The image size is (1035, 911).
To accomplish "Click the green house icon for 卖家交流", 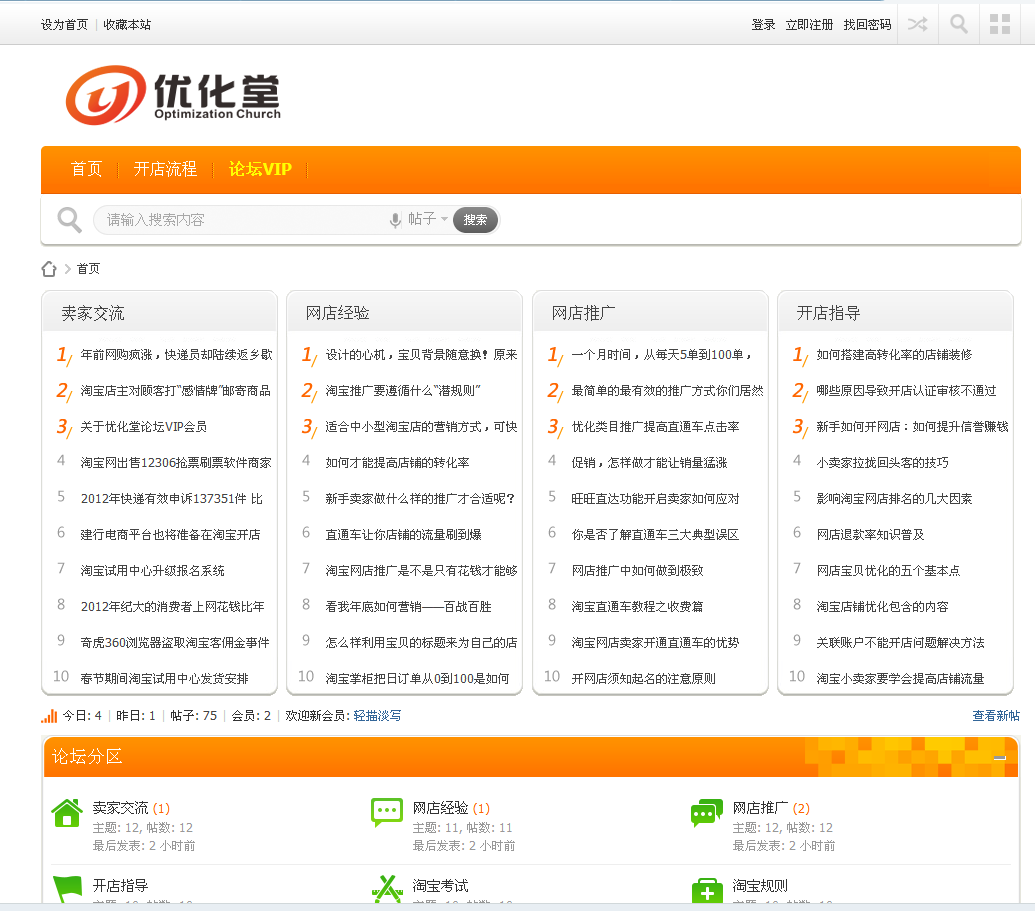I will (66, 814).
